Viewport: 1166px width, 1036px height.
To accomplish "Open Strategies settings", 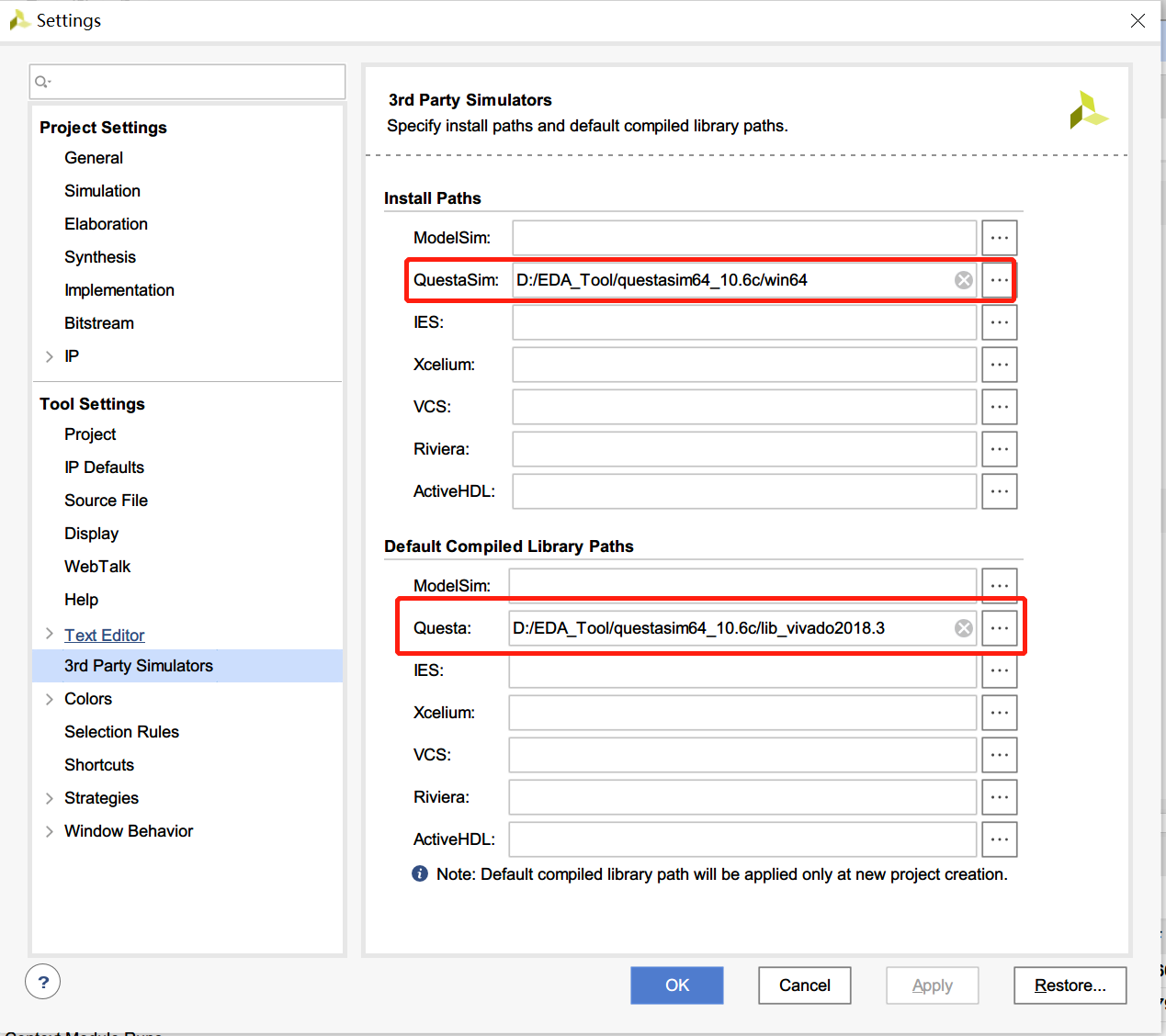I will click(x=101, y=798).
